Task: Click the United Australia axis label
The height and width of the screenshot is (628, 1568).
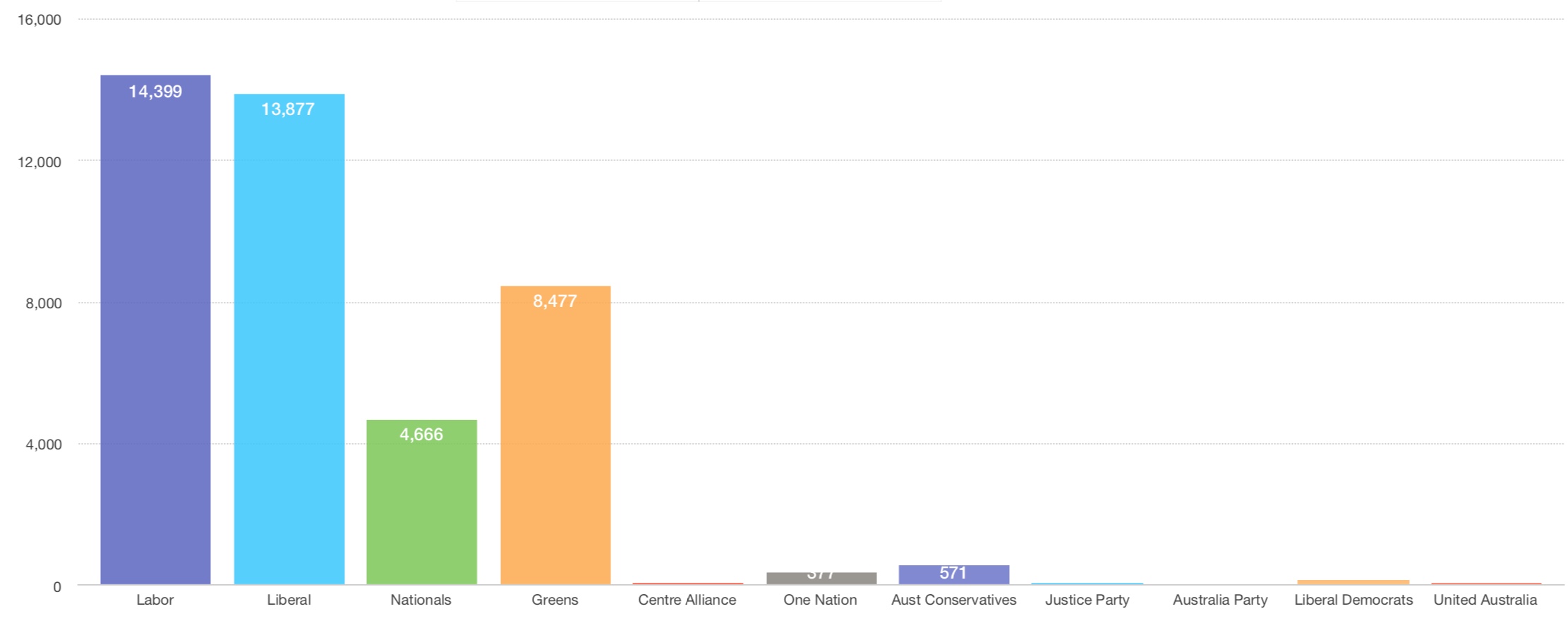Action: (1485, 600)
